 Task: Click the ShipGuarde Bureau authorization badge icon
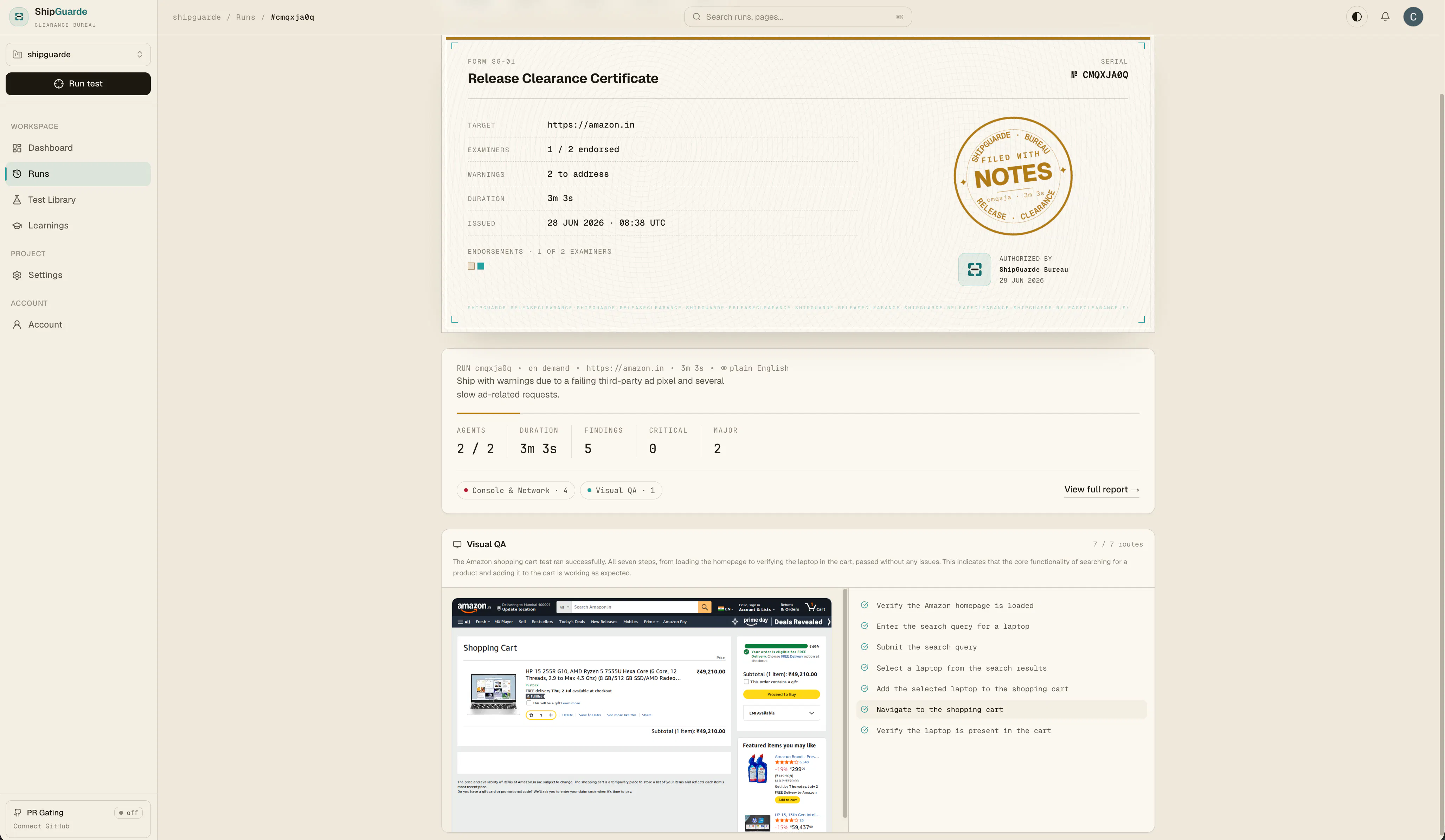974,270
